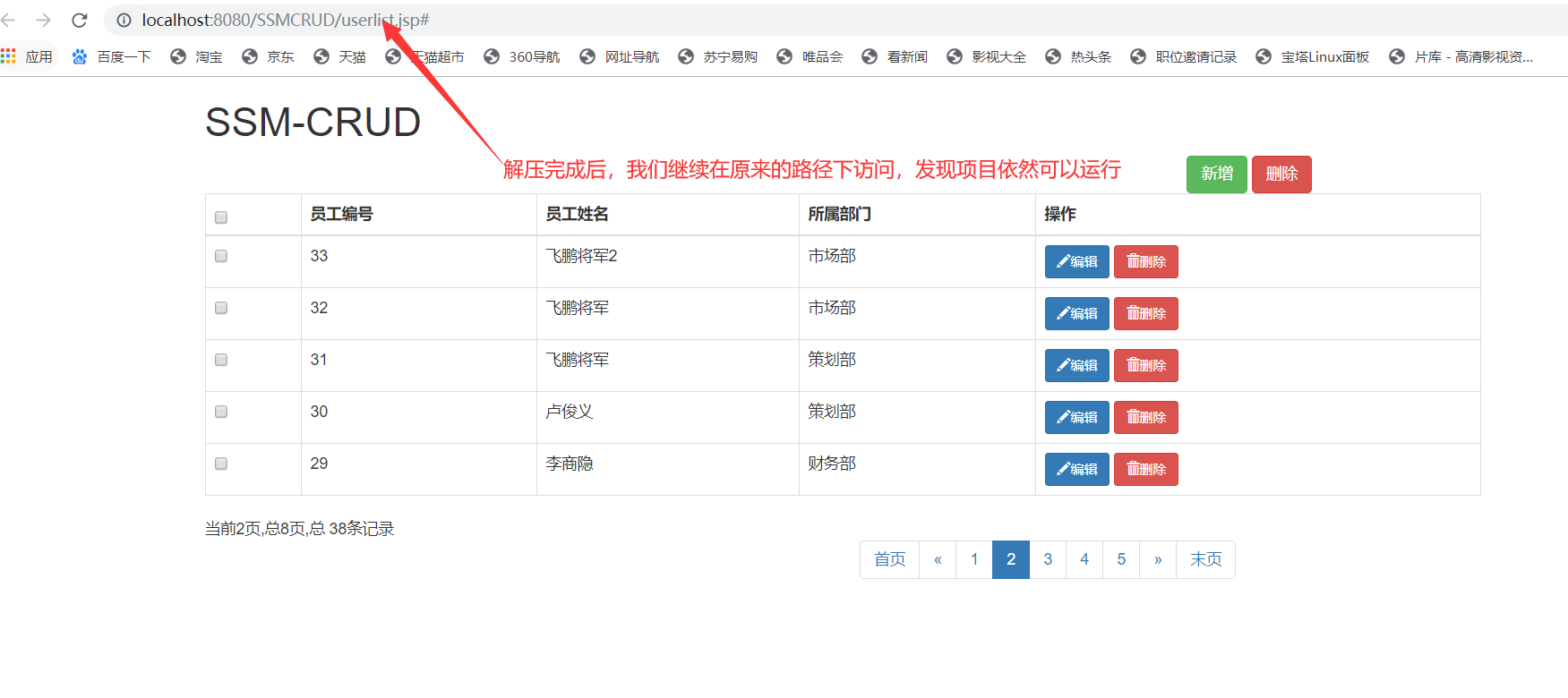
Task: Check the box for employee 32
Action: point(221,308)
